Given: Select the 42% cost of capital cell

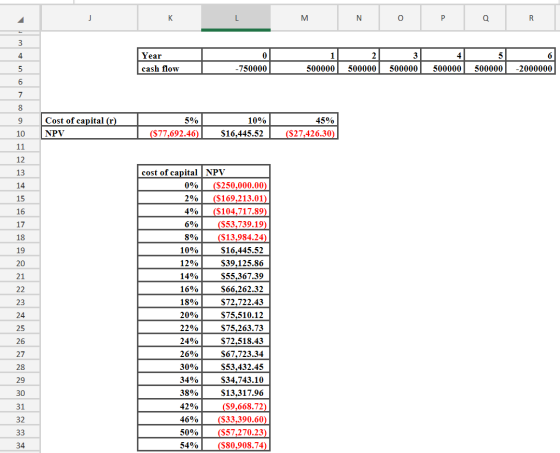Looking at the screenshot, I should (170, 406).
